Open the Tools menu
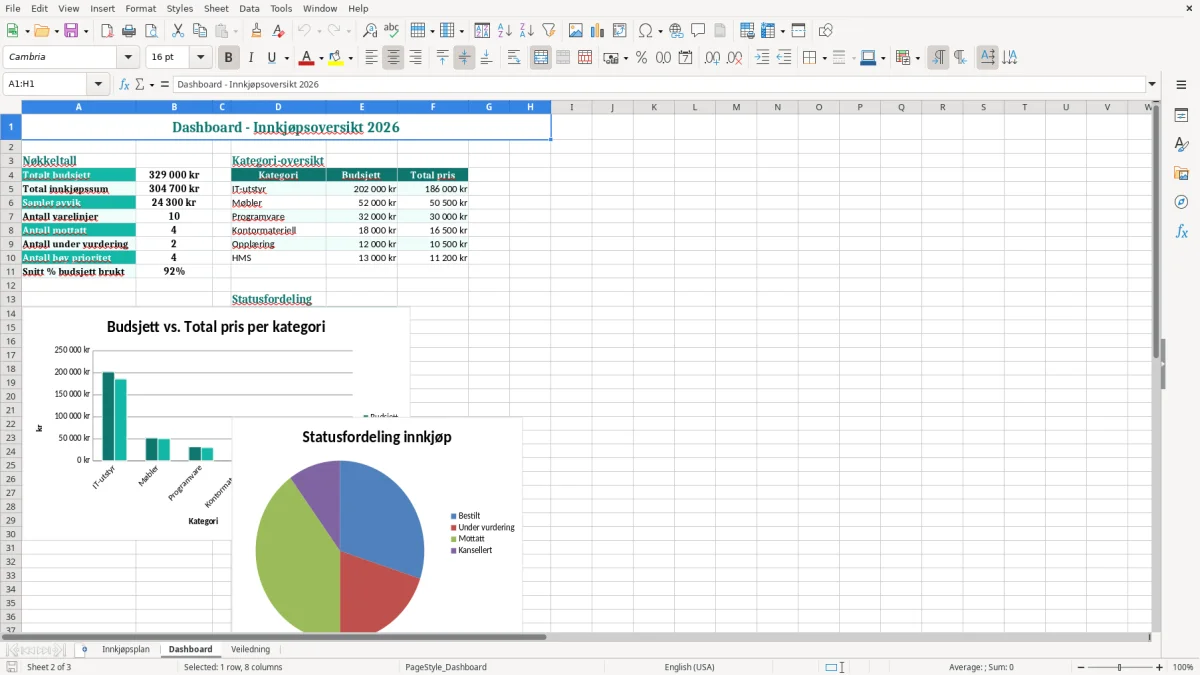 (281, 8)
